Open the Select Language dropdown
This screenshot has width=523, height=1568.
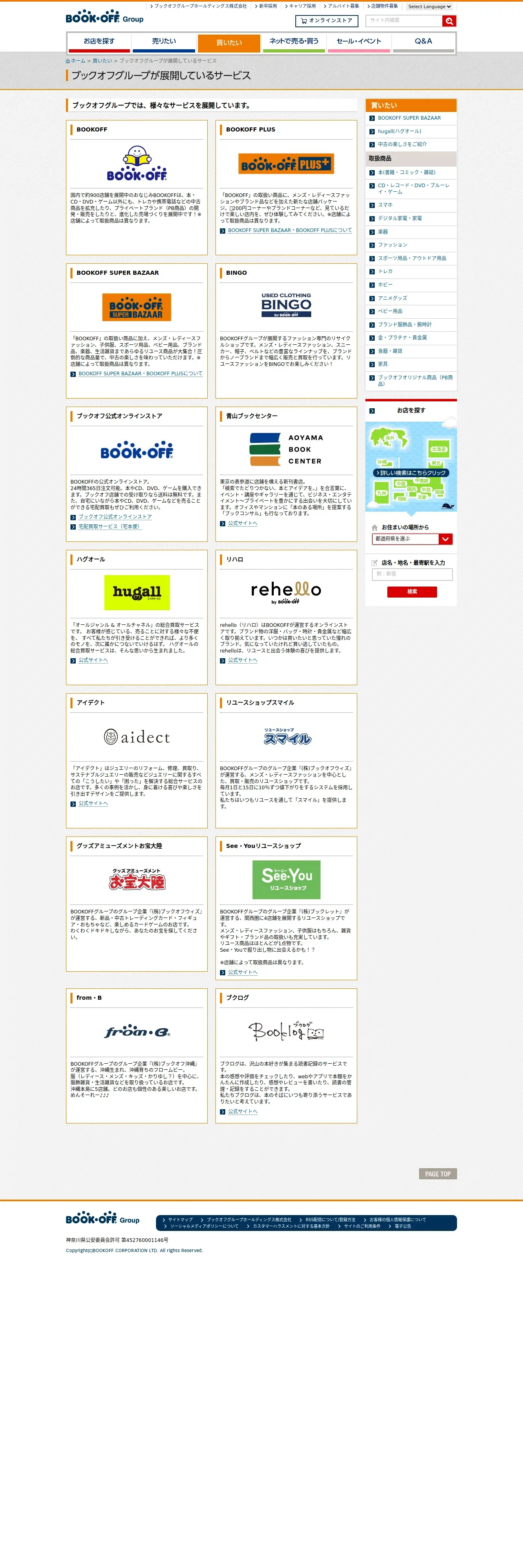point(430,7)
